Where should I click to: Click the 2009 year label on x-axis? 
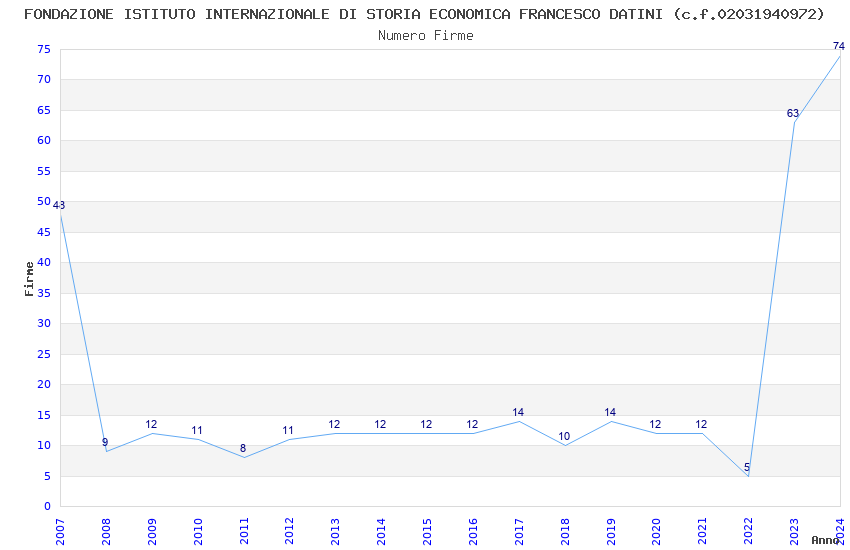[152, 532]
